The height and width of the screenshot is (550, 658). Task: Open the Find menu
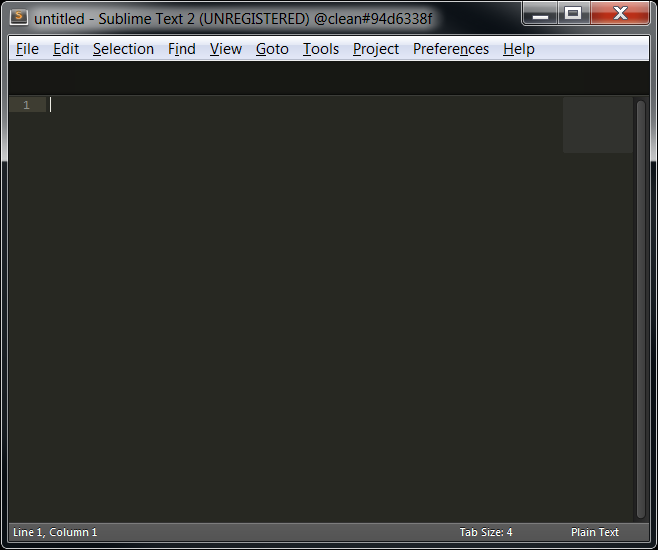click(182, 49)
